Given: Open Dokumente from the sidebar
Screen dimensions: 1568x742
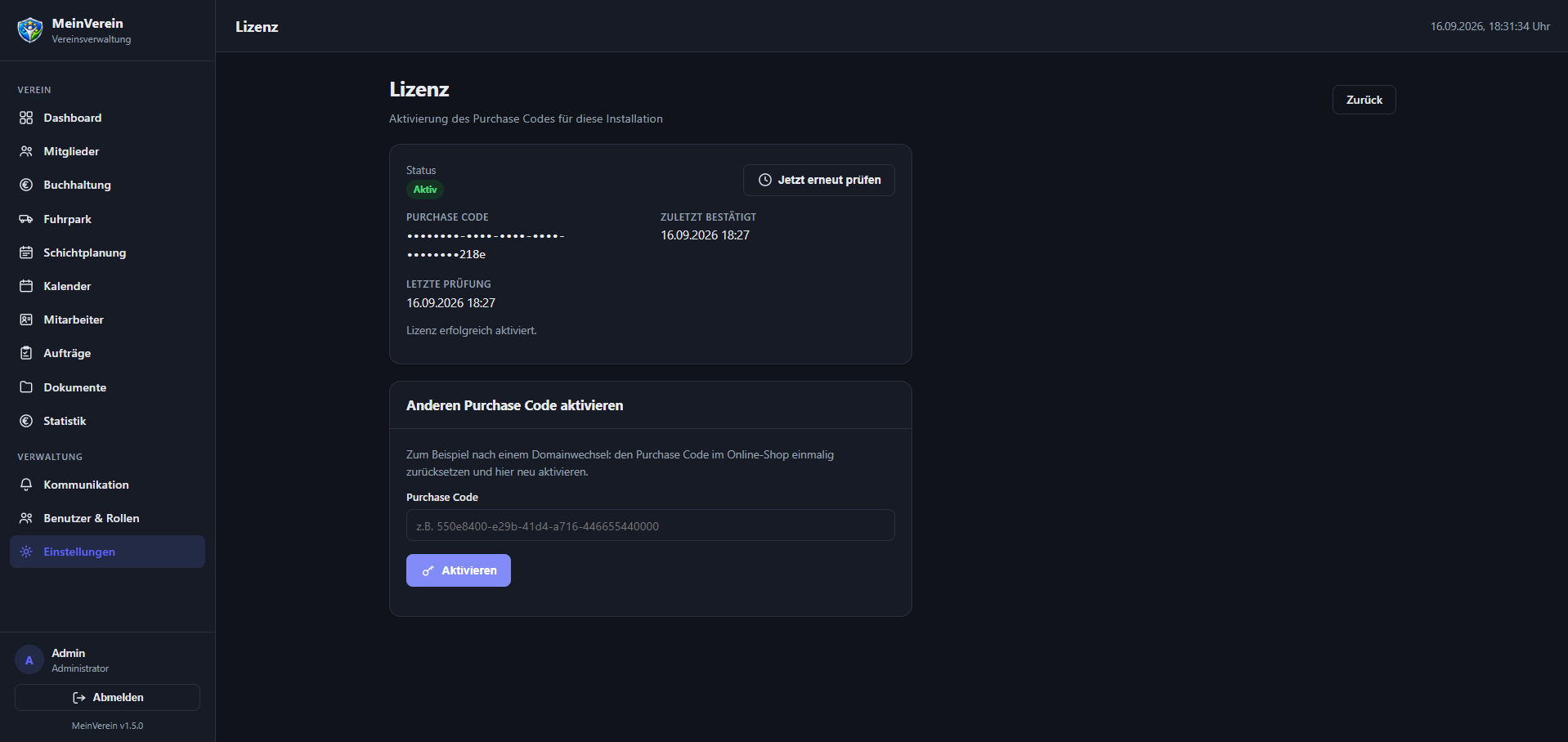Looking at the screenshot, I should point(107,387).
